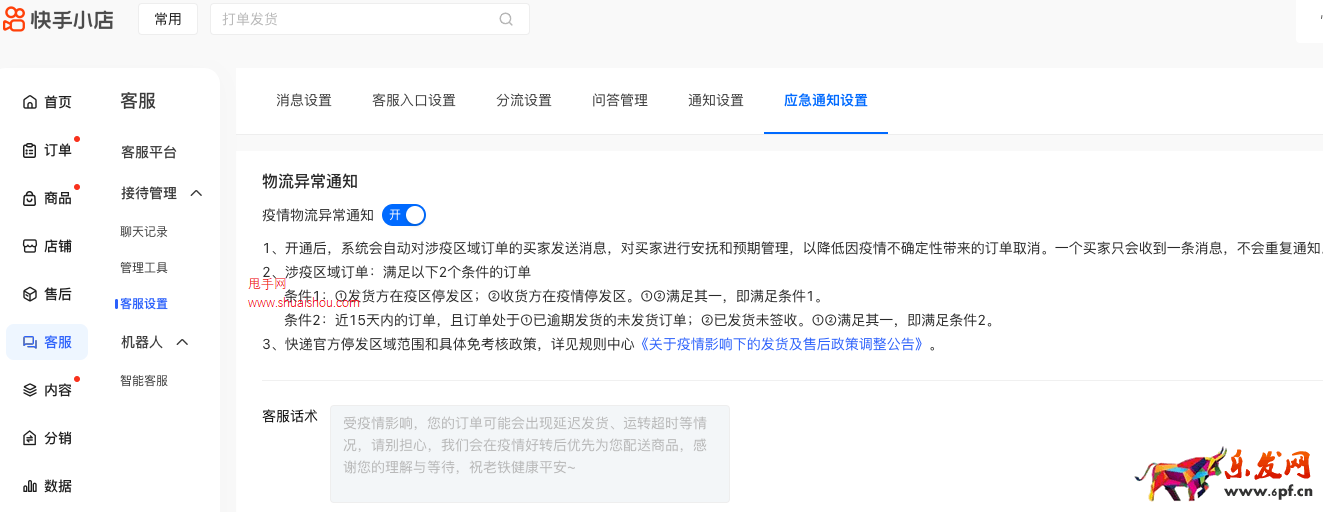The width and height of the screenshot is (1323, 512).
Task: Open the 分流设置 tab
Action: pyautogui.click(x=524, y=100)
